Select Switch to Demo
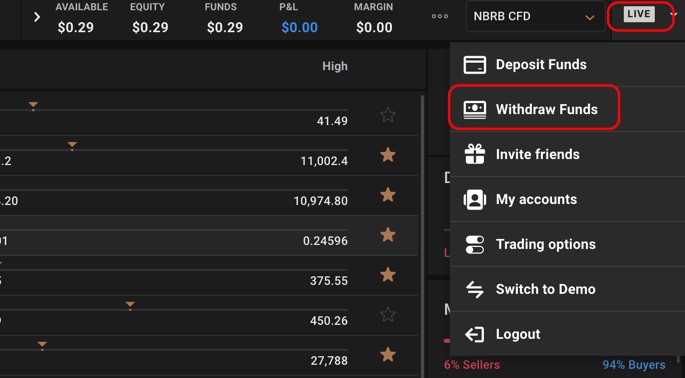This screenshot has width=685, height=378. [x=567, y=289]
